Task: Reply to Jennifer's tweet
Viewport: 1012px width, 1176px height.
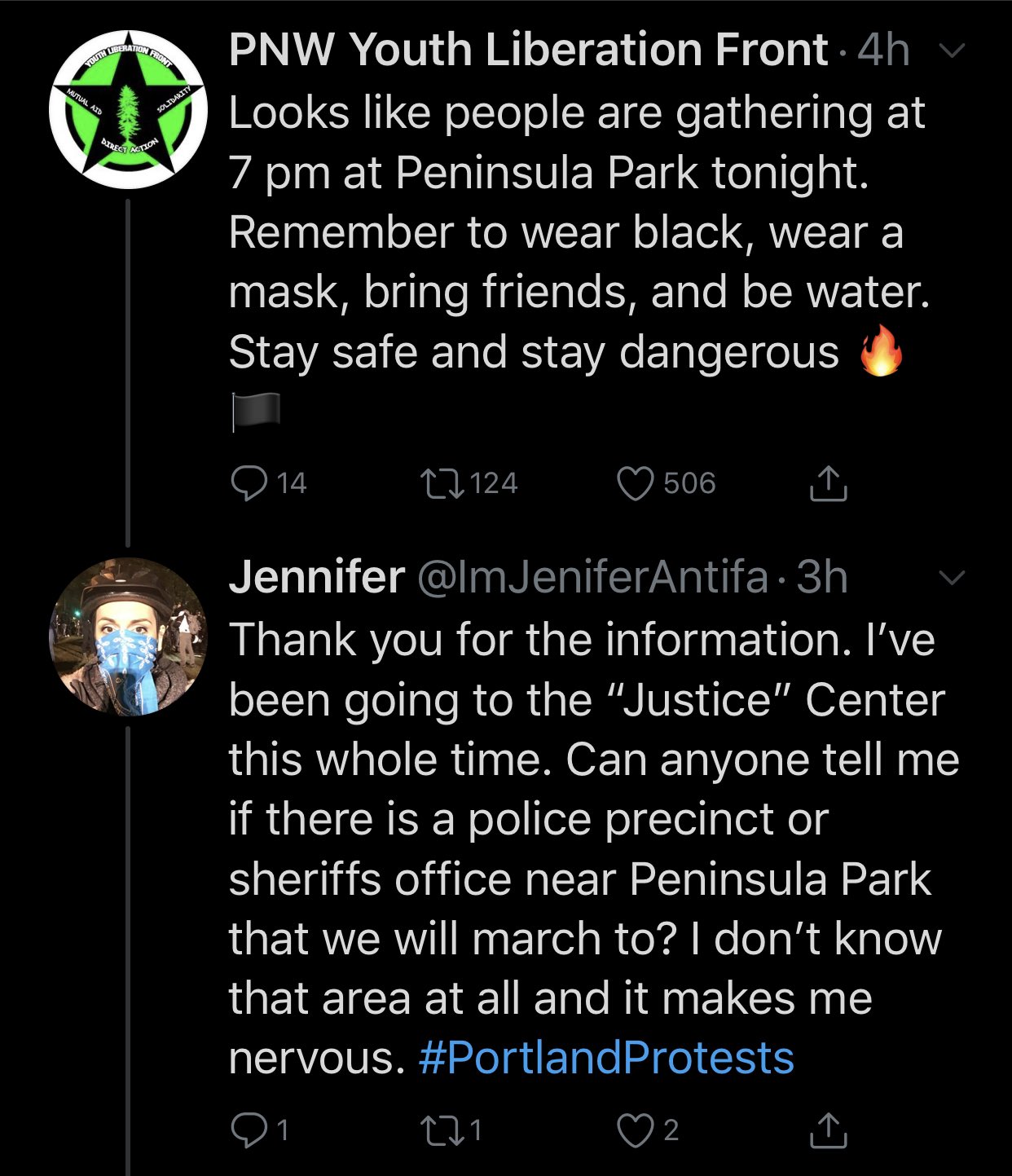Action: [x=249, y=1130]
